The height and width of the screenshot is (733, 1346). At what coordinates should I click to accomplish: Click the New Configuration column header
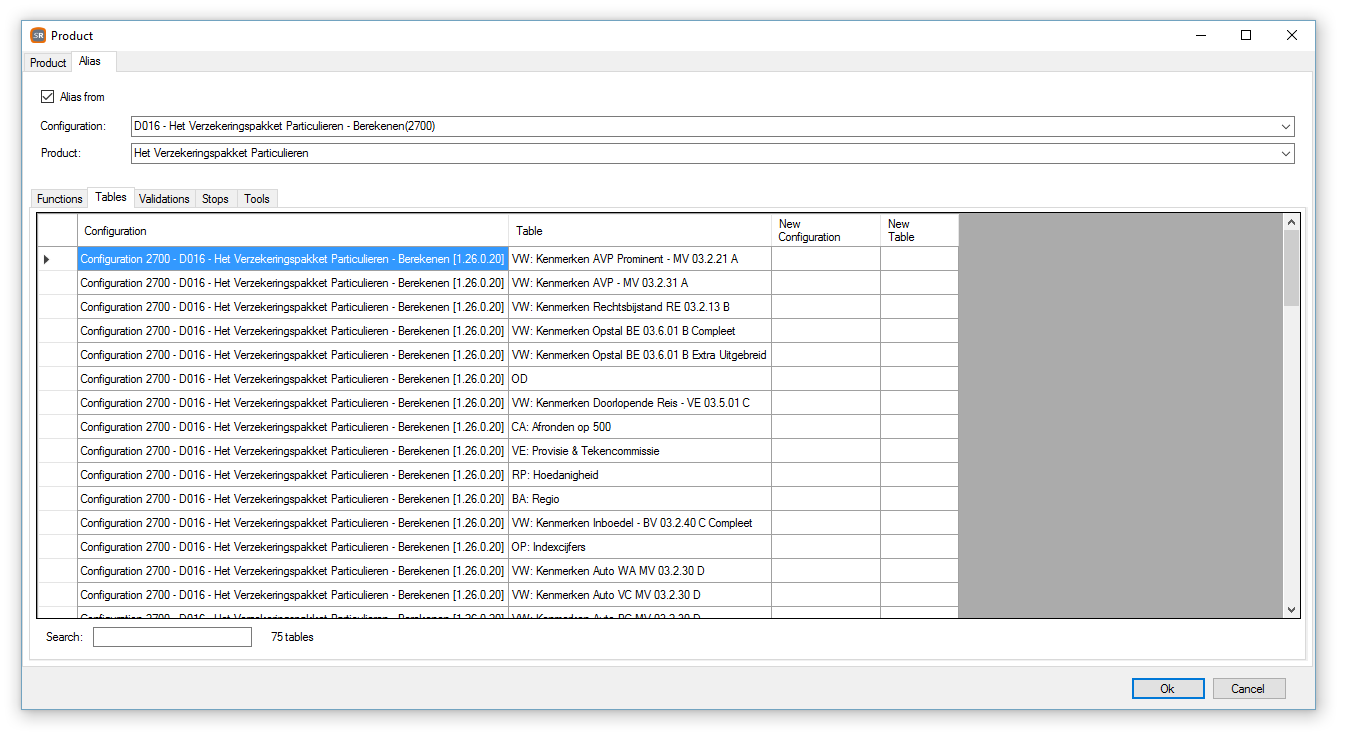click(826, 231)
